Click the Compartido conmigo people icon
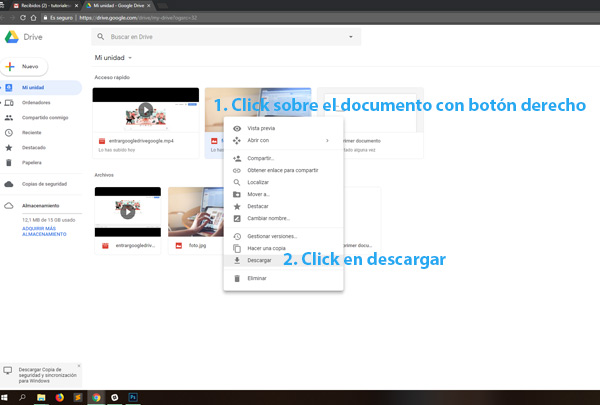 (x=9, y=117)
